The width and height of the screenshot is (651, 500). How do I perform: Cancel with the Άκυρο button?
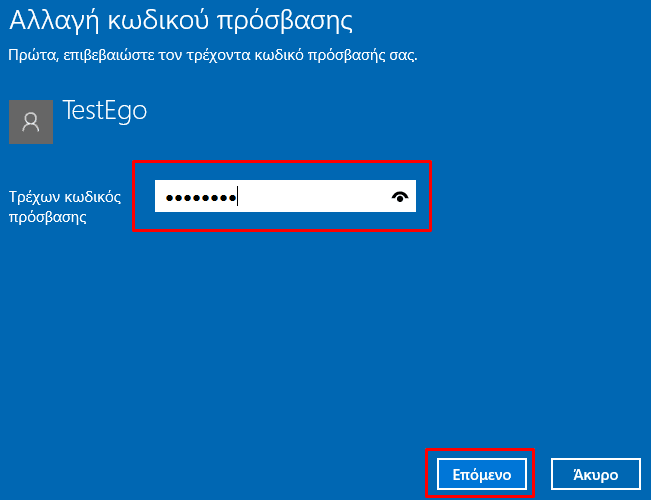pyautogui.click(x=596, y=474)
